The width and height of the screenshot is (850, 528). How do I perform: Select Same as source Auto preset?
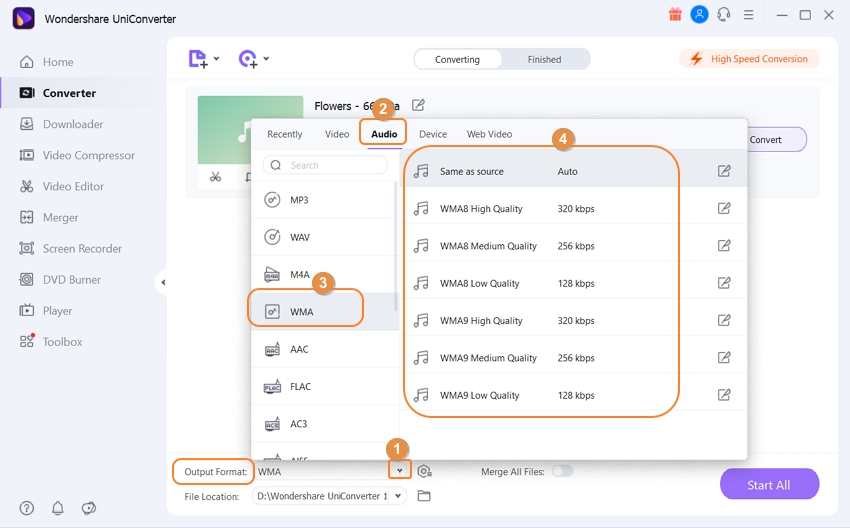point(575,171)
